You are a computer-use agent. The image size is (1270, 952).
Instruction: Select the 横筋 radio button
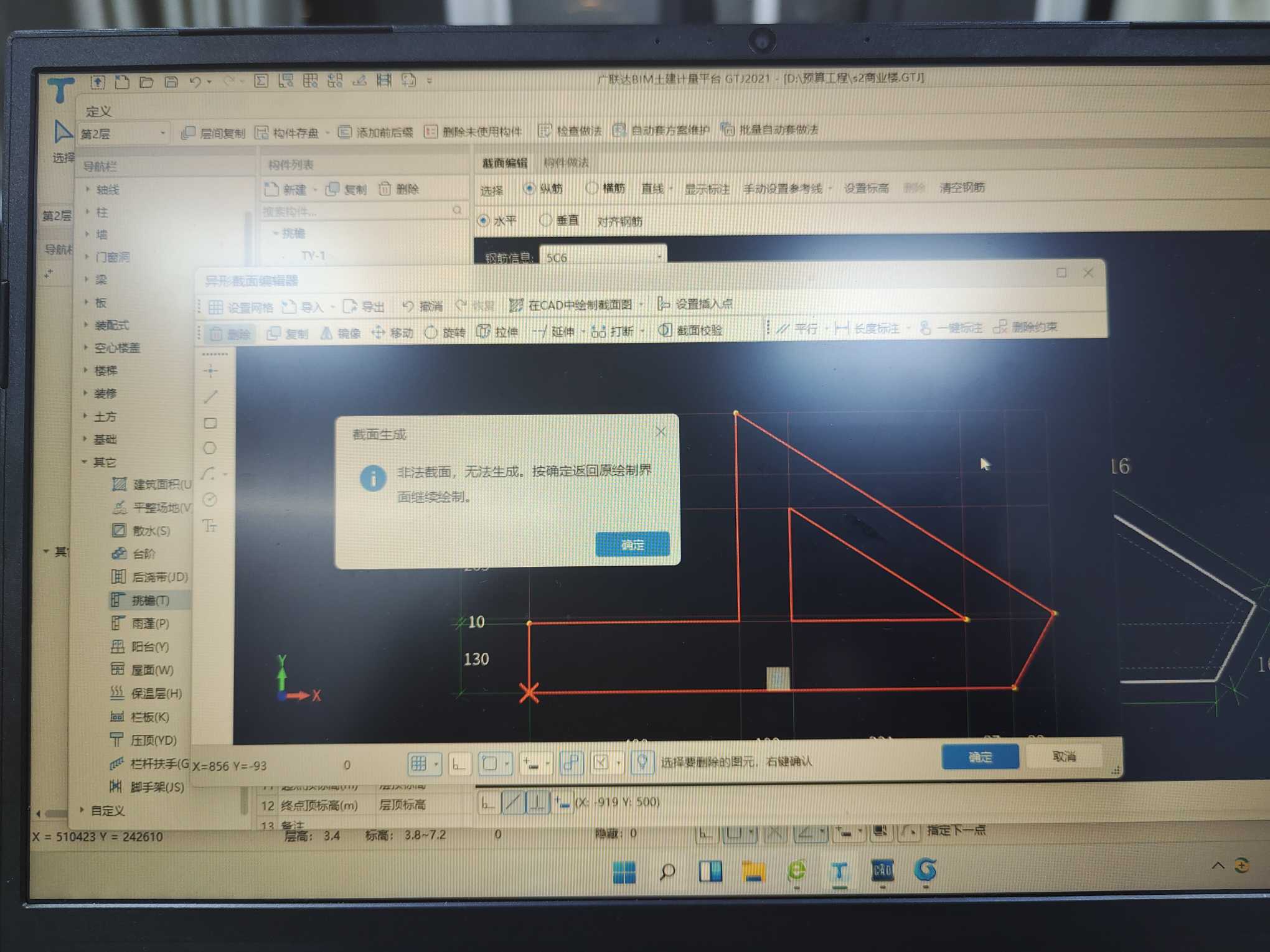click(x=591, y=187)
